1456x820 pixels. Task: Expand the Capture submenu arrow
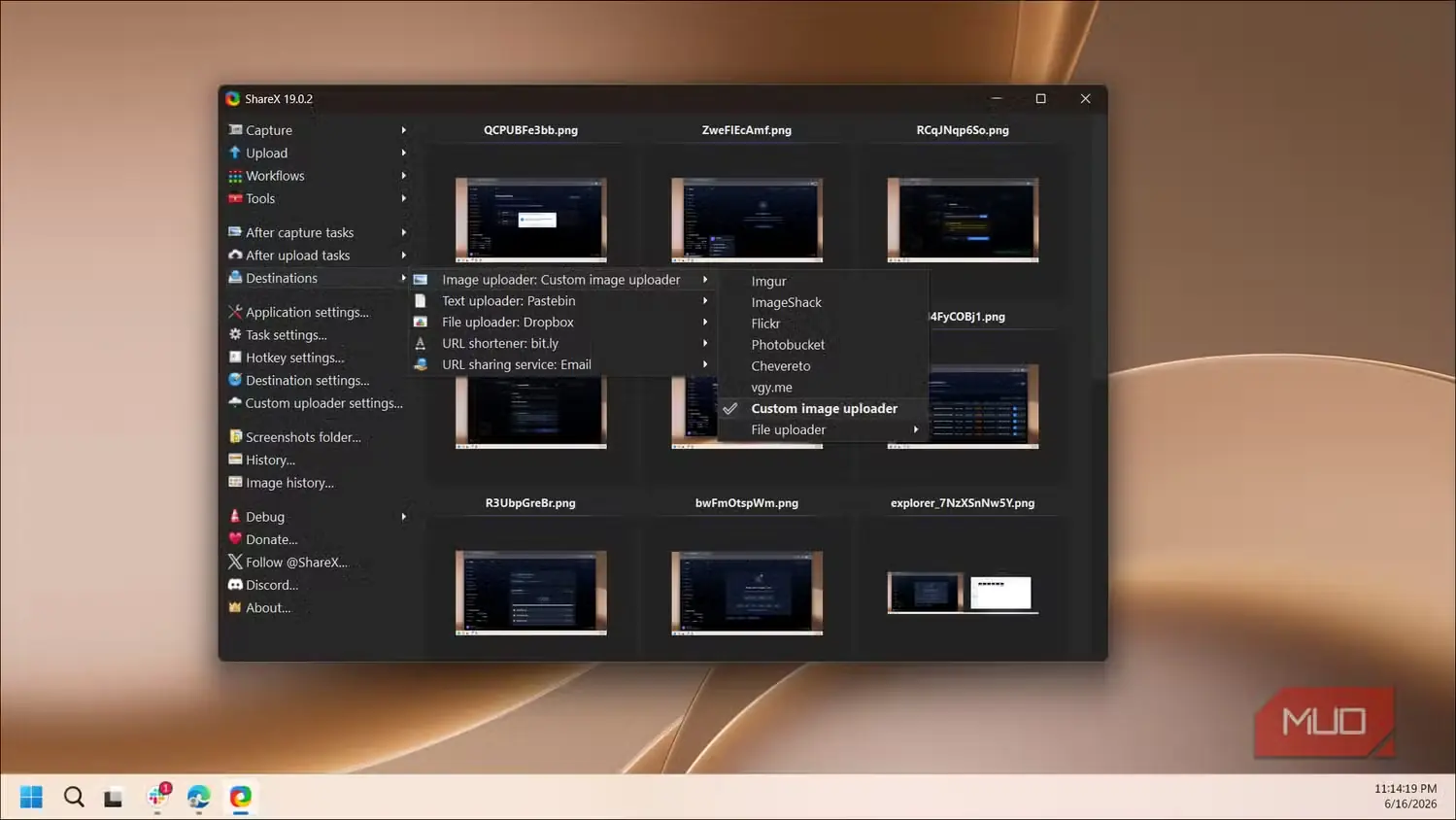(404, 130)
